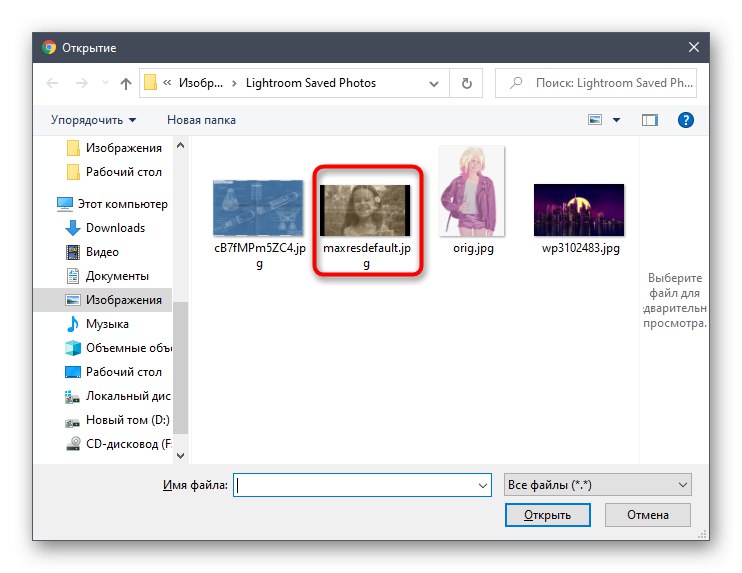Open the Локальный диск drive
Viewport: 742px width, 573px height.
118,396
